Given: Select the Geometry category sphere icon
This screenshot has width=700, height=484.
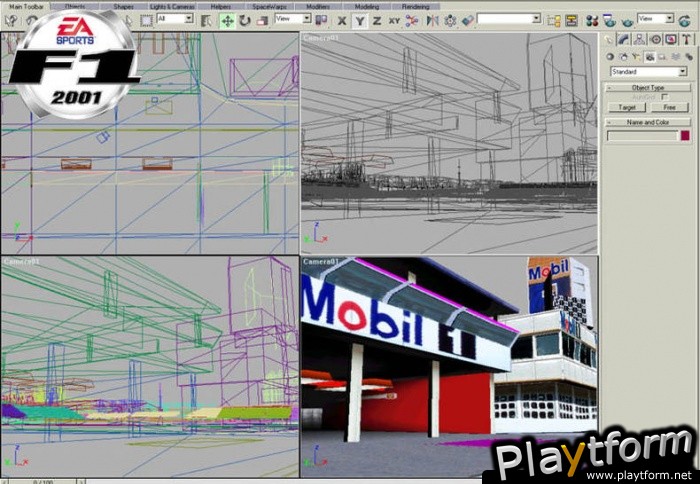Looking at the screenshot, I should (x=610, y=57).
